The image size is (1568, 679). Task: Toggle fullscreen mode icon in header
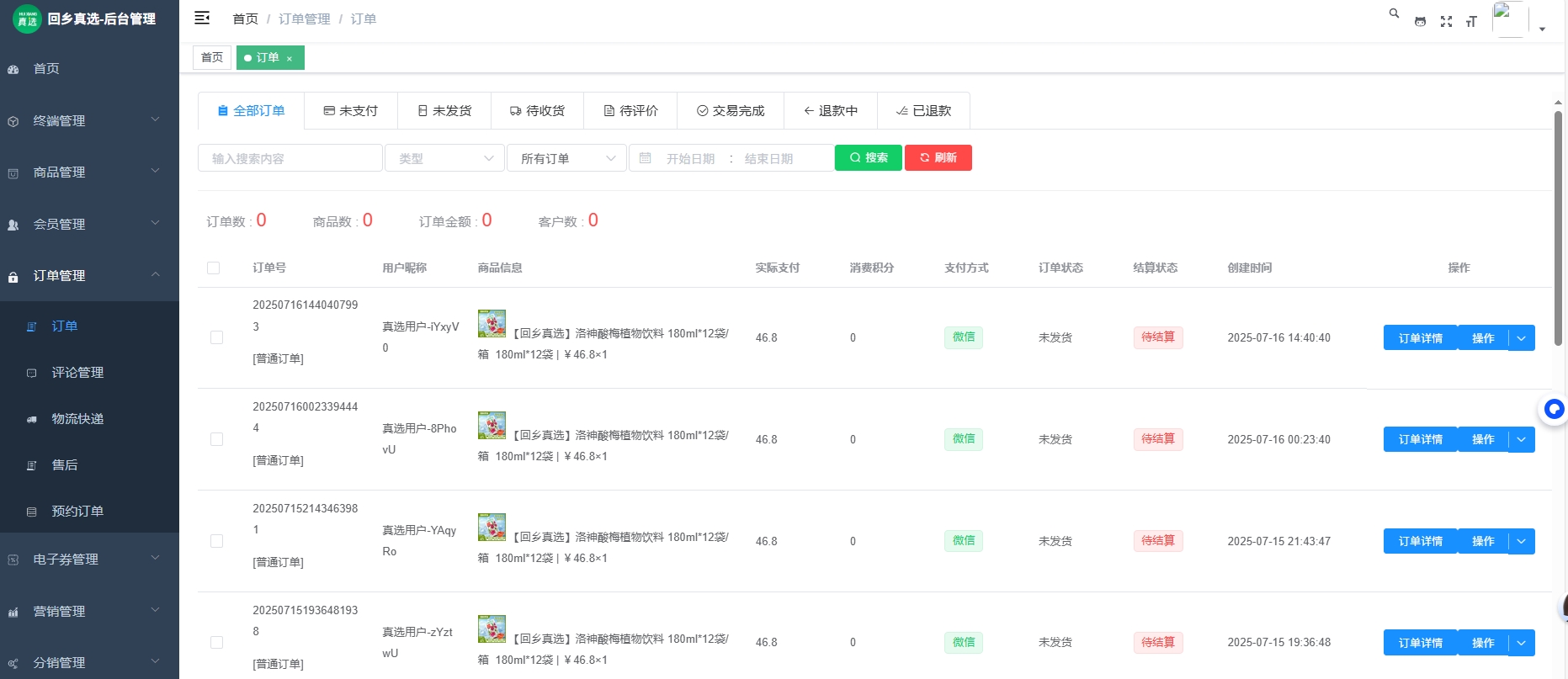click(1446, 22)
